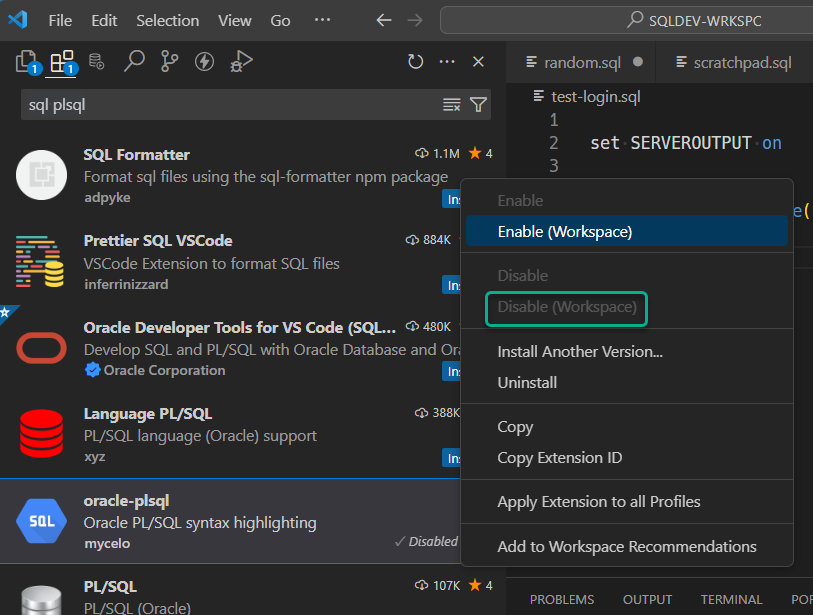Choose Enable (Workspace) in context menu
The image size is (813, 615).
coord(627,231)
